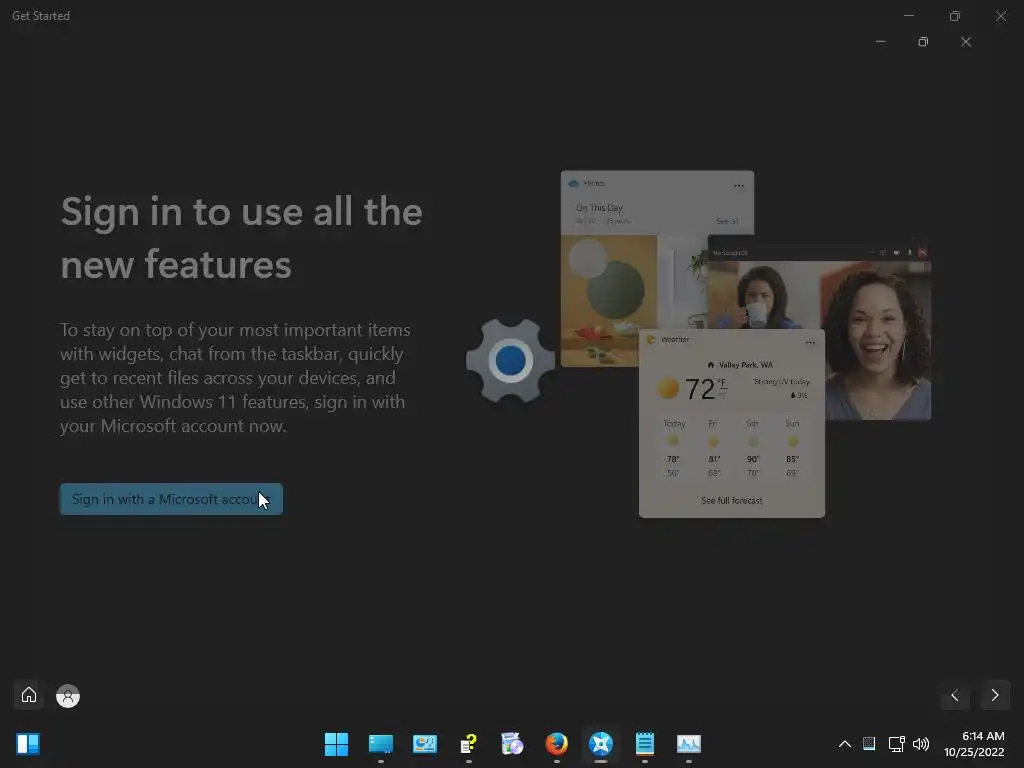Click the Weather widget card in the illustration

coord(731,423)
